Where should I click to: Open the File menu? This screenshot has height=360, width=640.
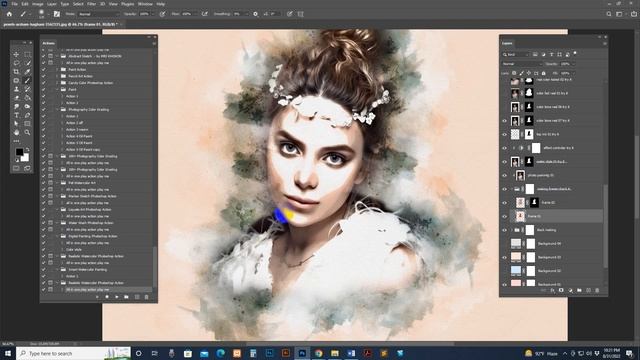(14, 4)
